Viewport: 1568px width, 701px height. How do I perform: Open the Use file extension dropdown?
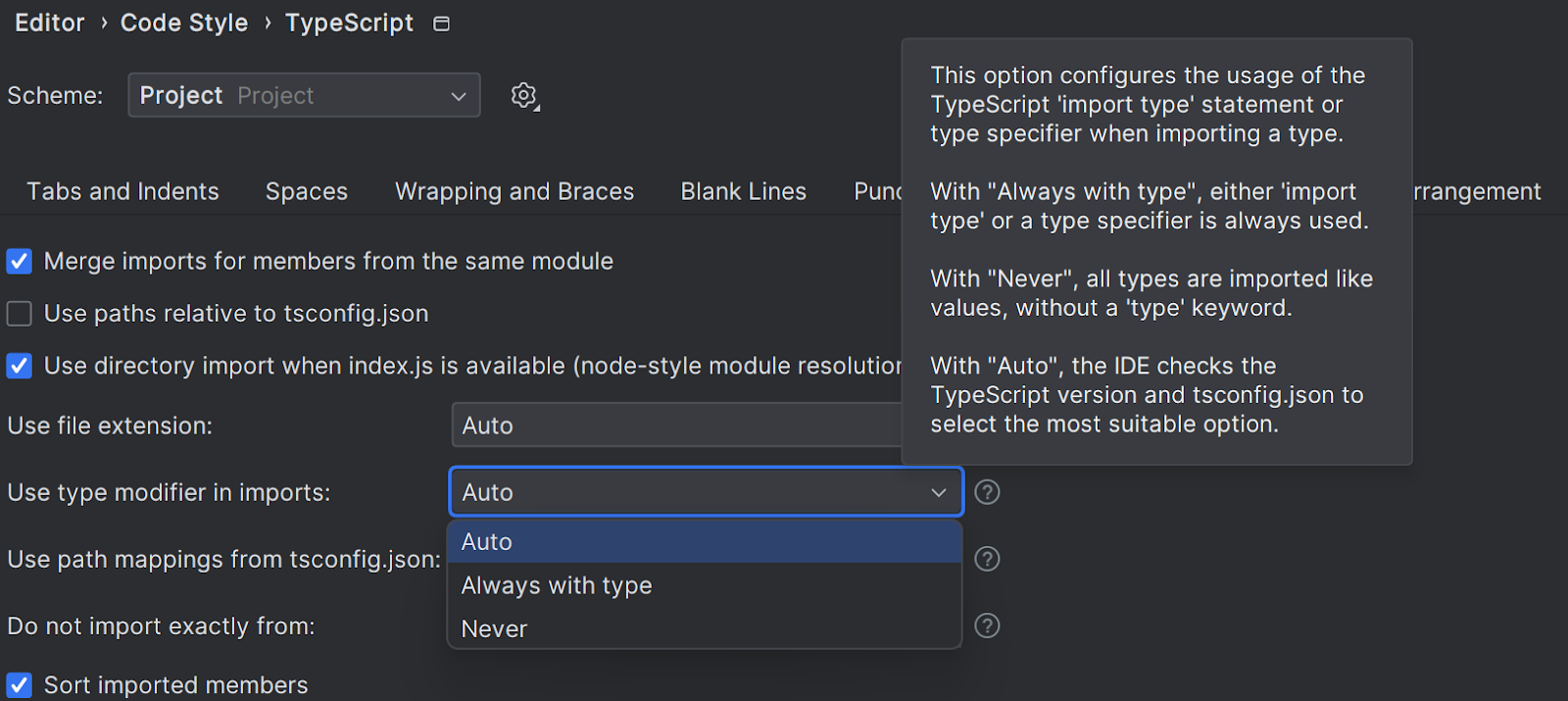click(x=676, y=426)
